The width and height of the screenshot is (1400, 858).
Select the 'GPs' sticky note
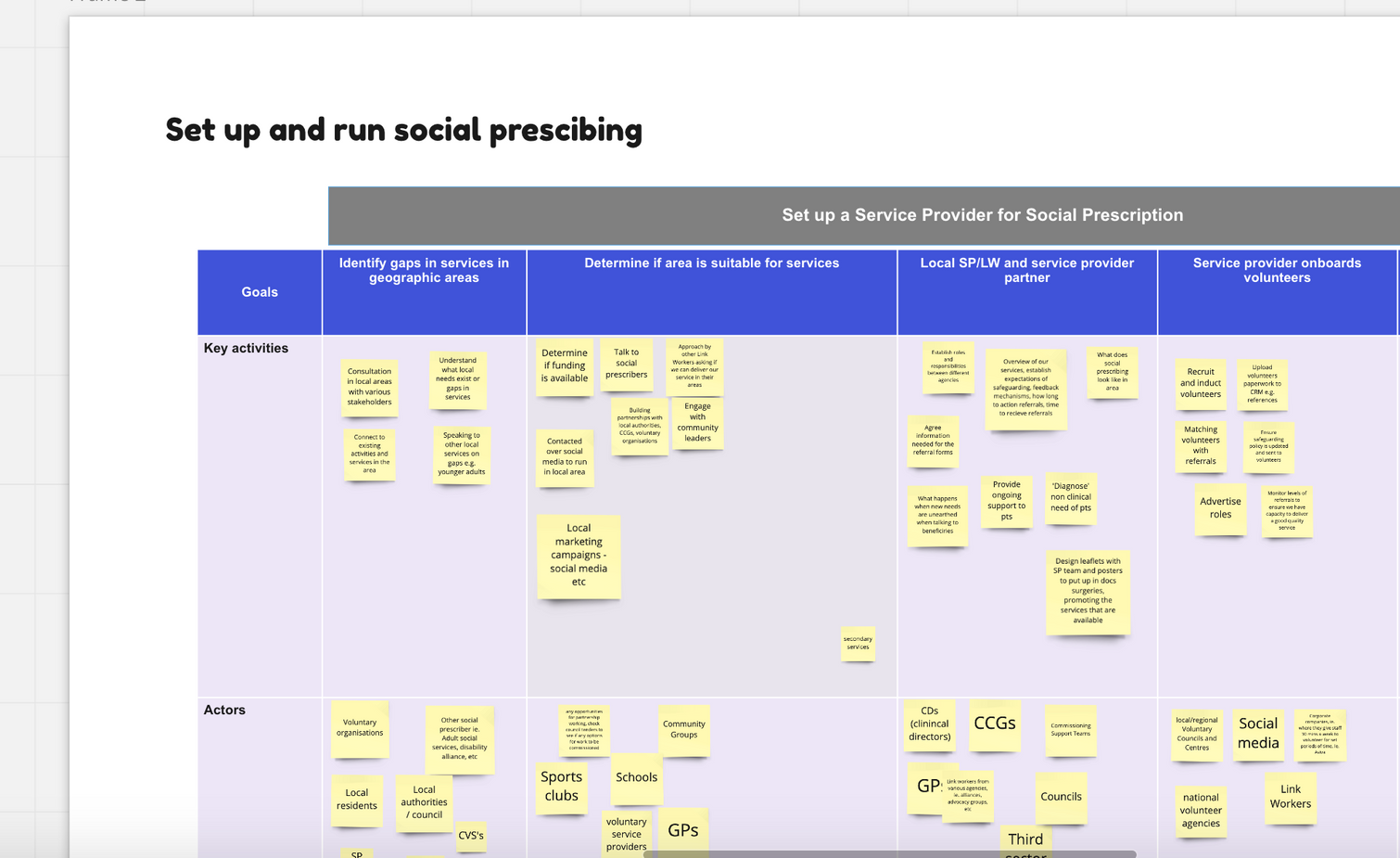click(683, 832)
